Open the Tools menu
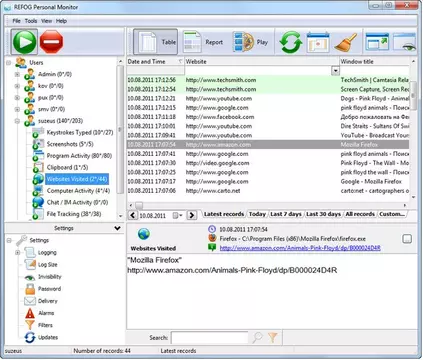 coord(31,21)
